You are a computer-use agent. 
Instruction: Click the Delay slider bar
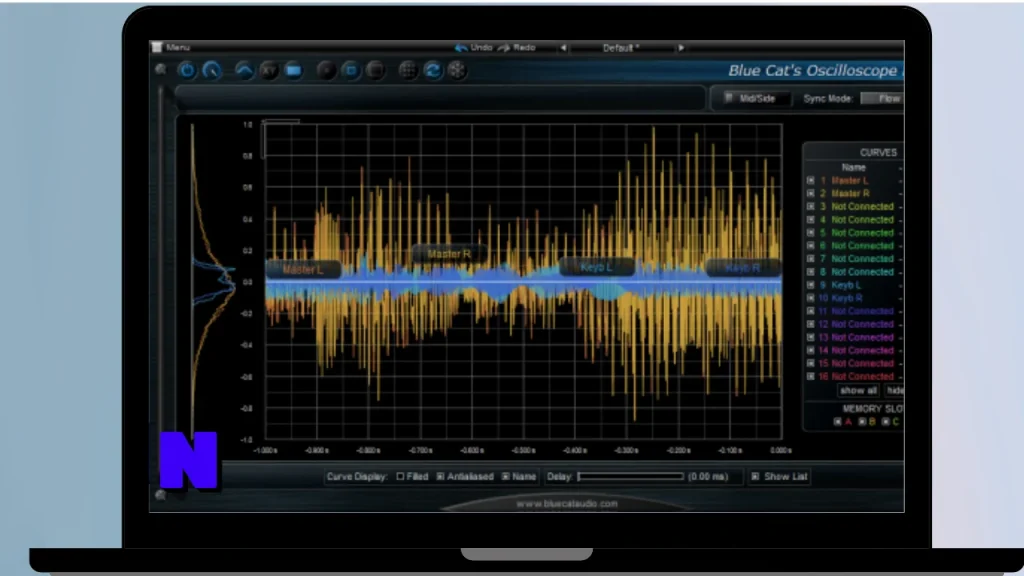[x=631, y=477]
